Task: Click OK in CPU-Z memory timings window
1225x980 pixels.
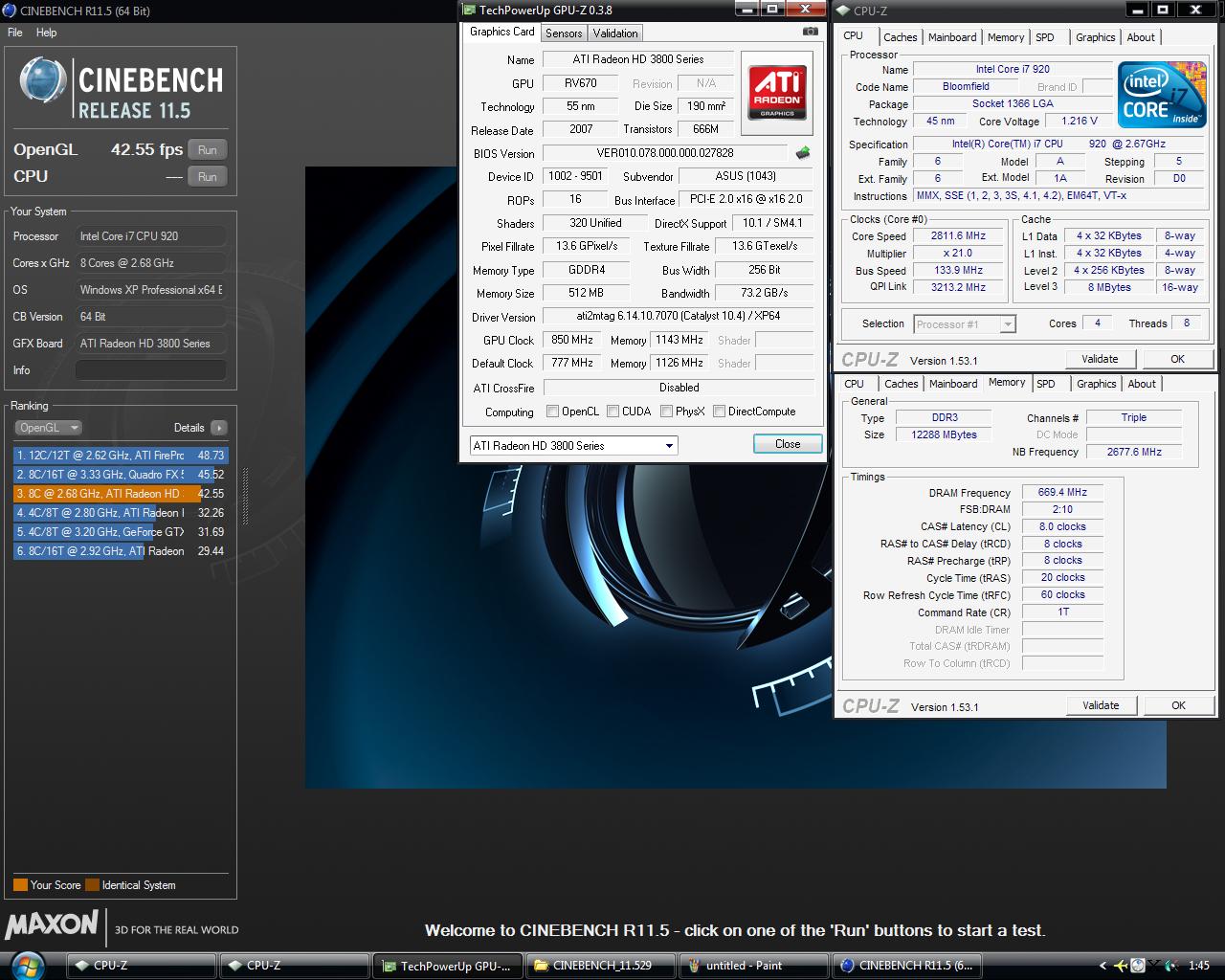Action: click(x=1179, y=705)
